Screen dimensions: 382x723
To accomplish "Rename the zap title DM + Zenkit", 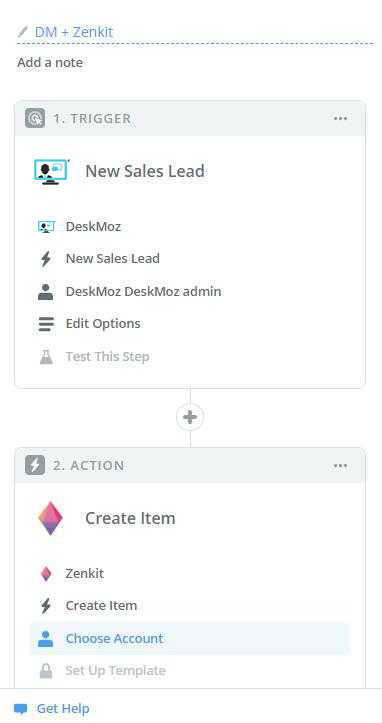I will (74, 32).
